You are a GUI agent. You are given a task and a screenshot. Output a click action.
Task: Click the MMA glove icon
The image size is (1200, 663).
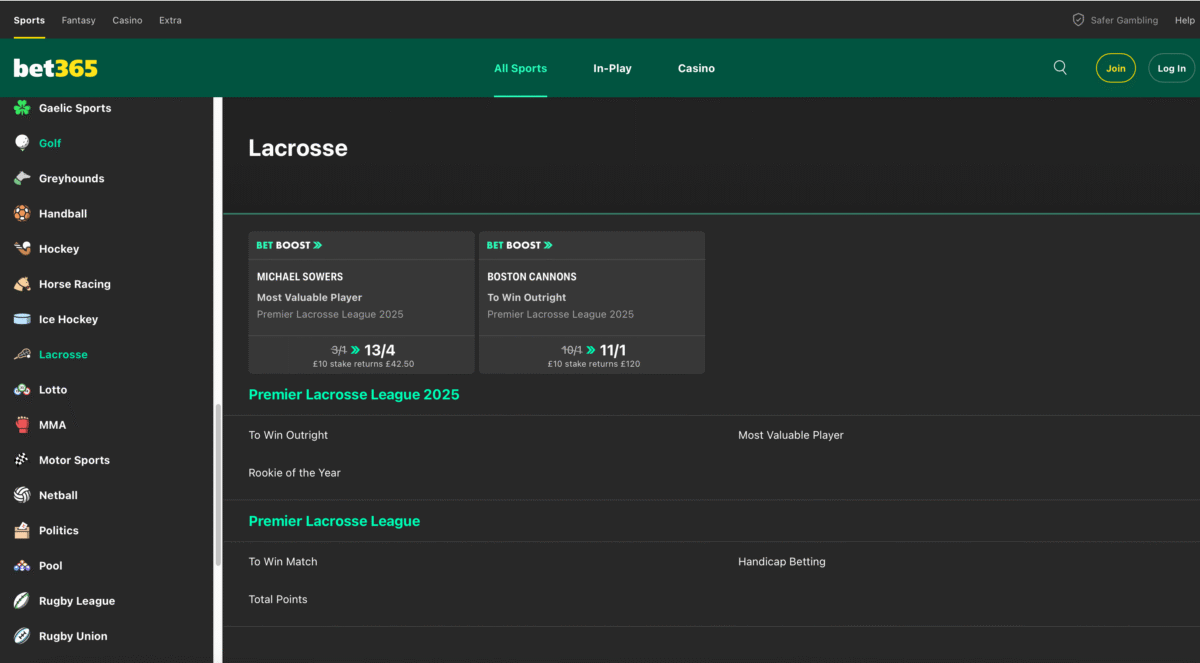[22, 425]
